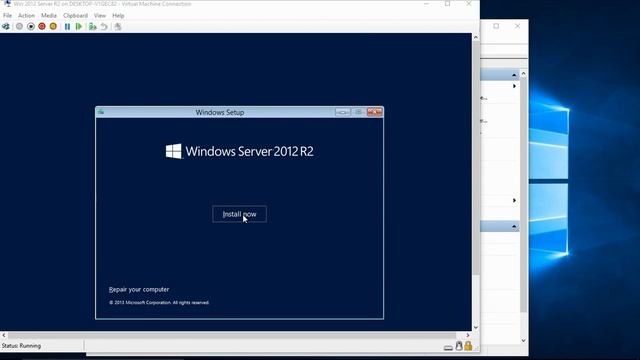Click the keyboard icon in the status bar
Image resolution: width=640 pixels, height=360 pixels.
[448, 347]
